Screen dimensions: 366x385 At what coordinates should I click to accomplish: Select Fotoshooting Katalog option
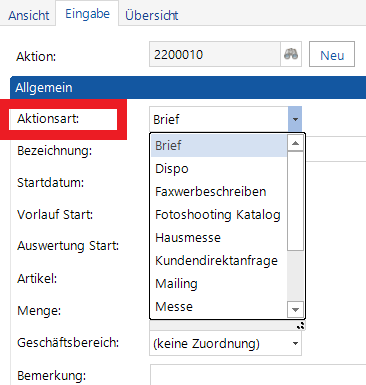[219, 215]
